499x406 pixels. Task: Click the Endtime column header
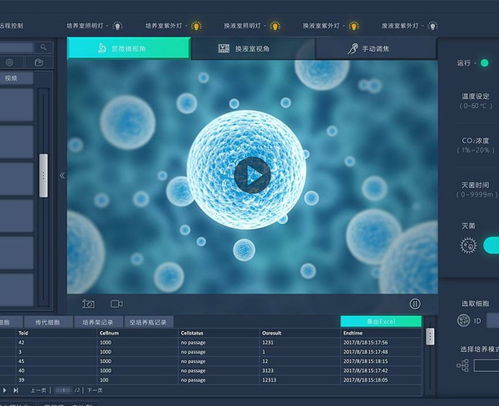353,333
